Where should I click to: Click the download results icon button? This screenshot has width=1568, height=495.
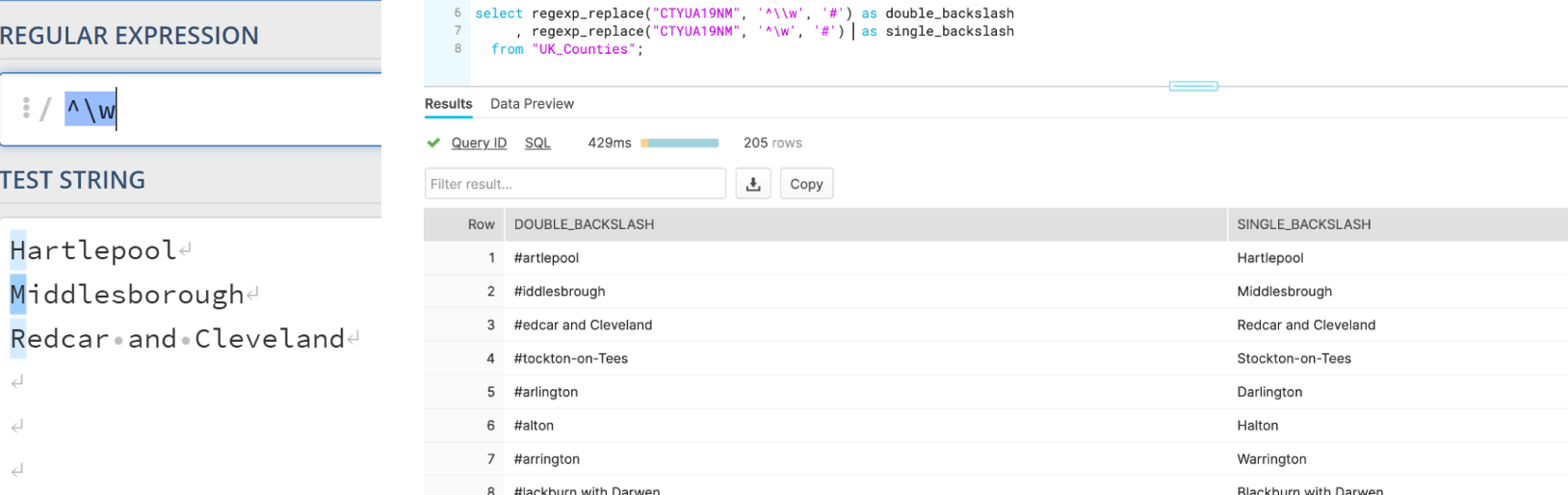point(753,184)
